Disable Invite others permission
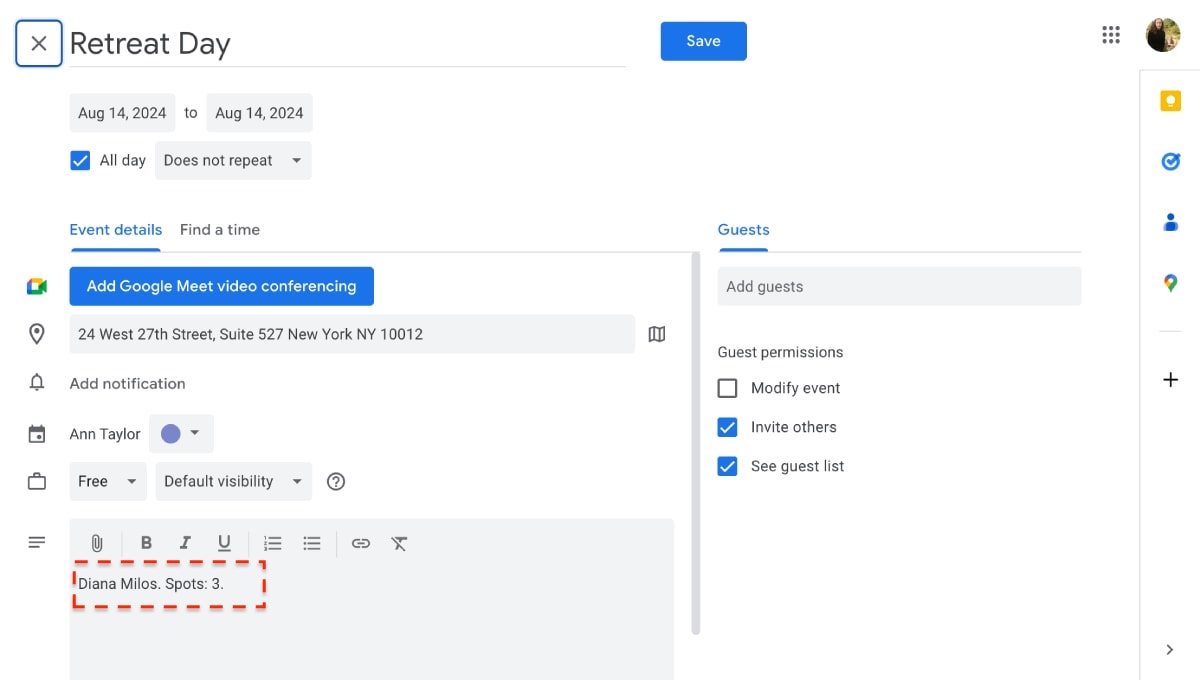 [728, 427]
